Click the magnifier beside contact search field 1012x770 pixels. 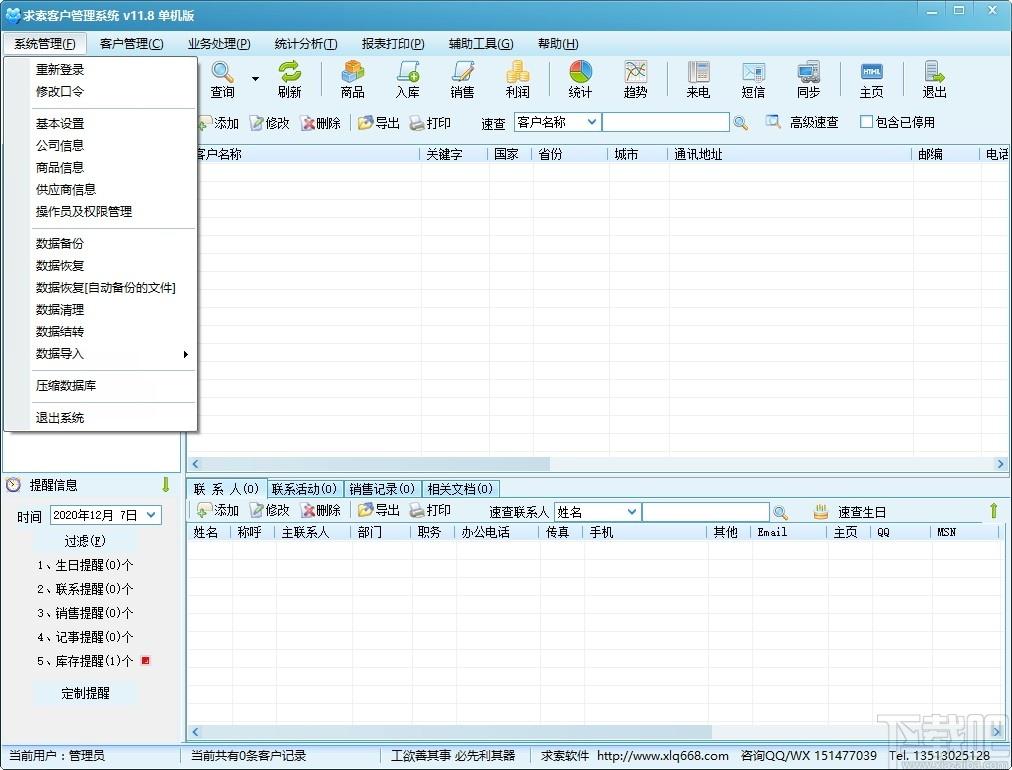[x=780, y=512]
